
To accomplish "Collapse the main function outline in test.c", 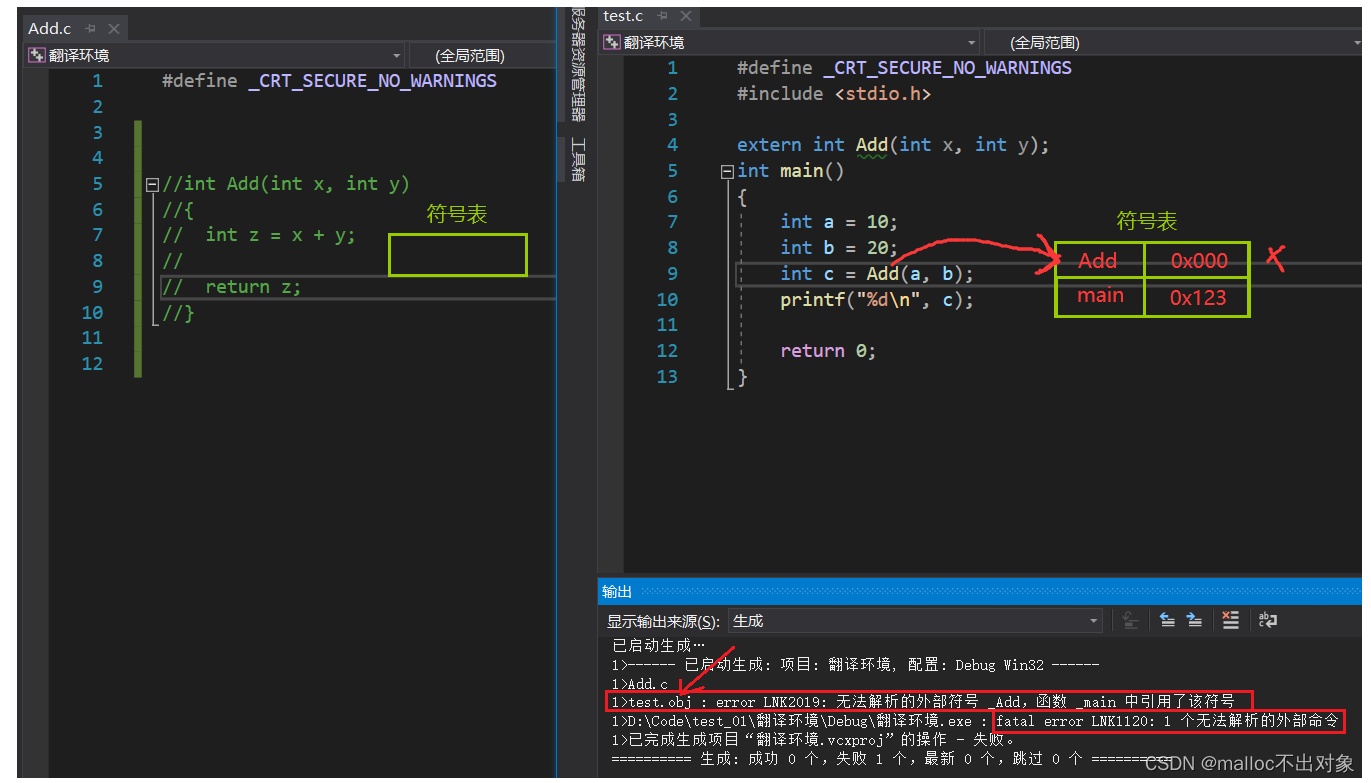I will 727,171.
